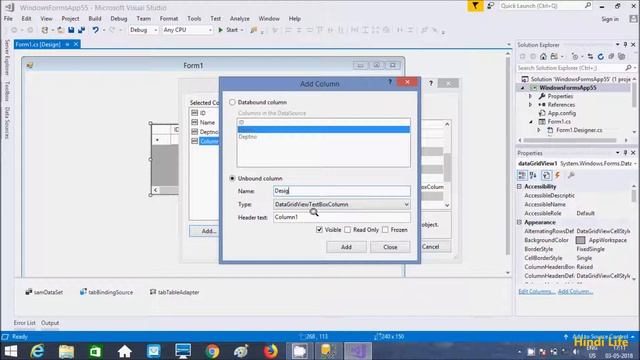Screen dimensions: 640x360
Task: Collapse the Appearance property category
Action: [520, 222]
